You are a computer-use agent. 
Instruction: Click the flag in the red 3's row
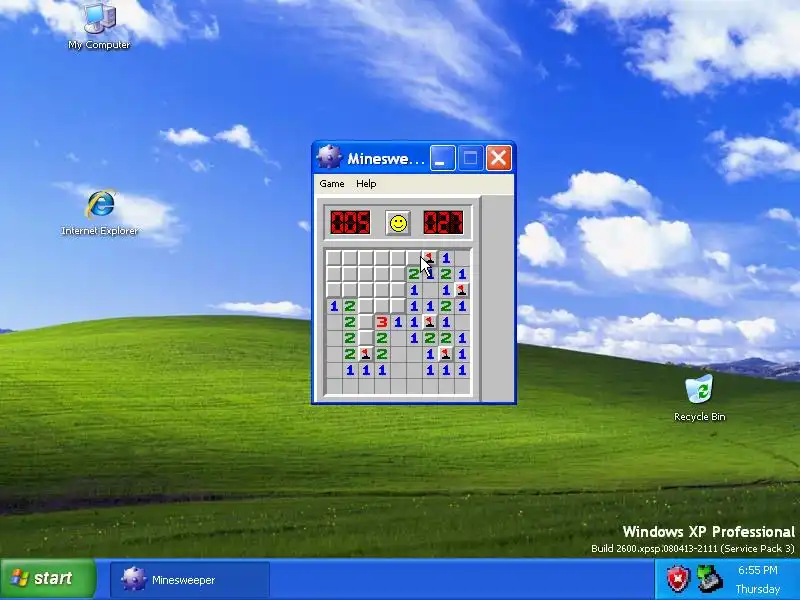(x=430, y=322)
